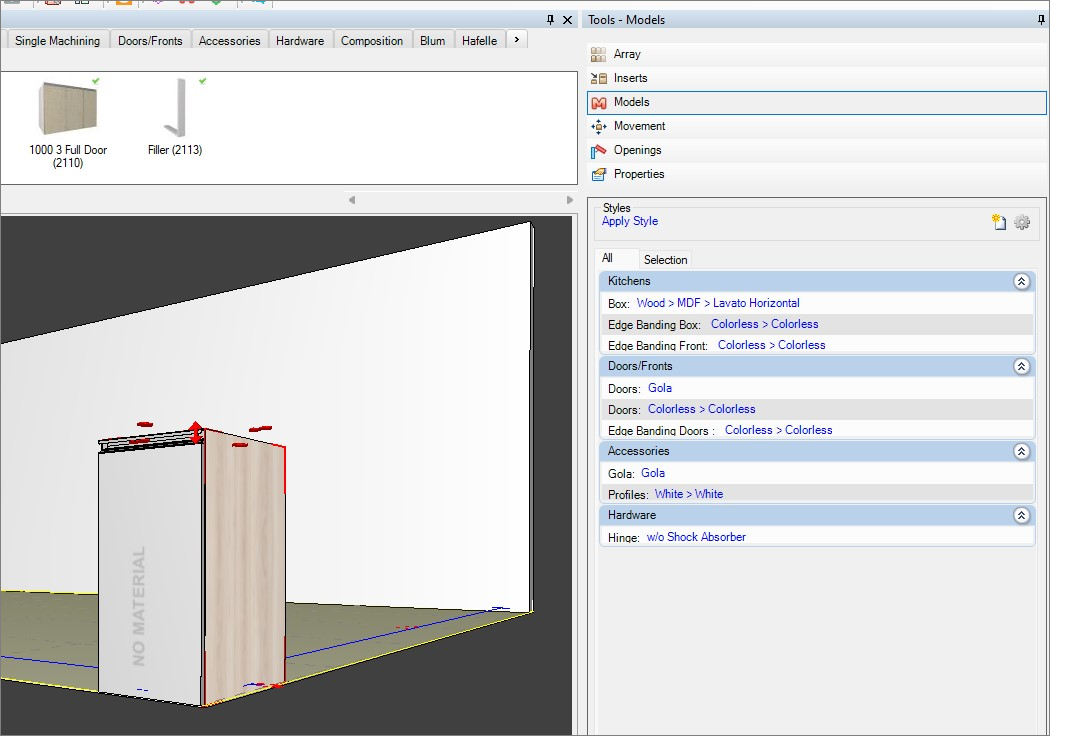The width and height of the screenshot is (1067, 748).
Task: Pin the Tools - Models panel
Action: click(x=1041, y=20)
